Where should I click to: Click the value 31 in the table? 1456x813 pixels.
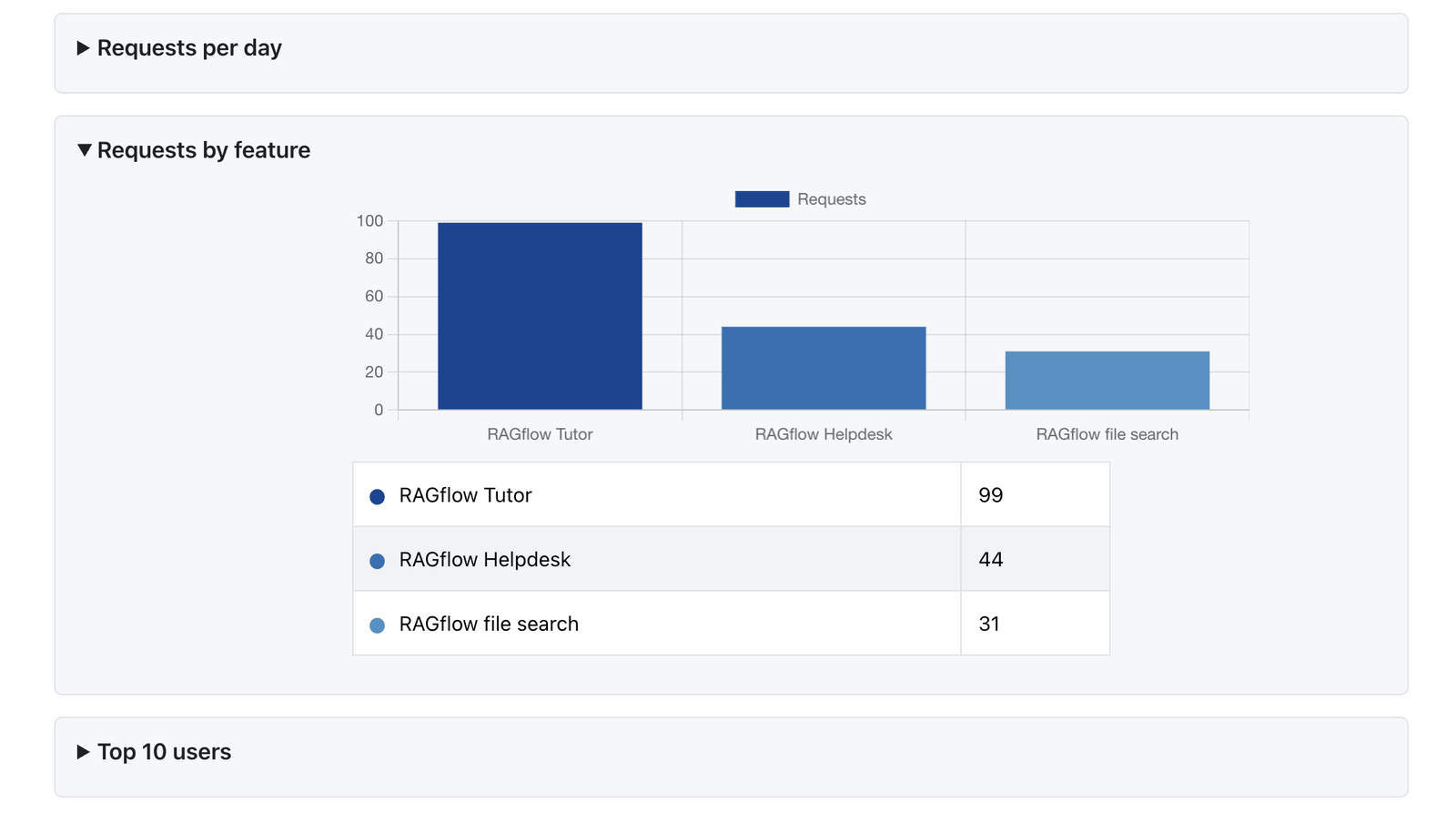989,625
